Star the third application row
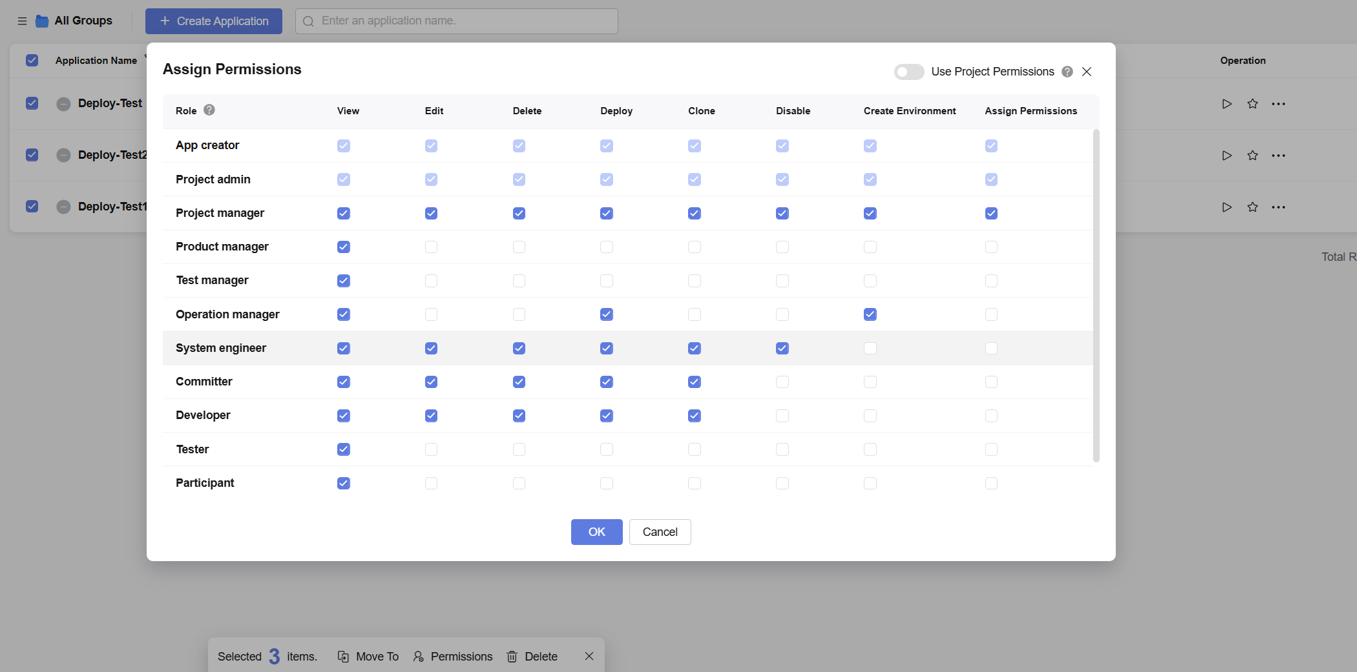This screenshot has width=1357, height=672. pyautogui.click(x=1252, y=207)
